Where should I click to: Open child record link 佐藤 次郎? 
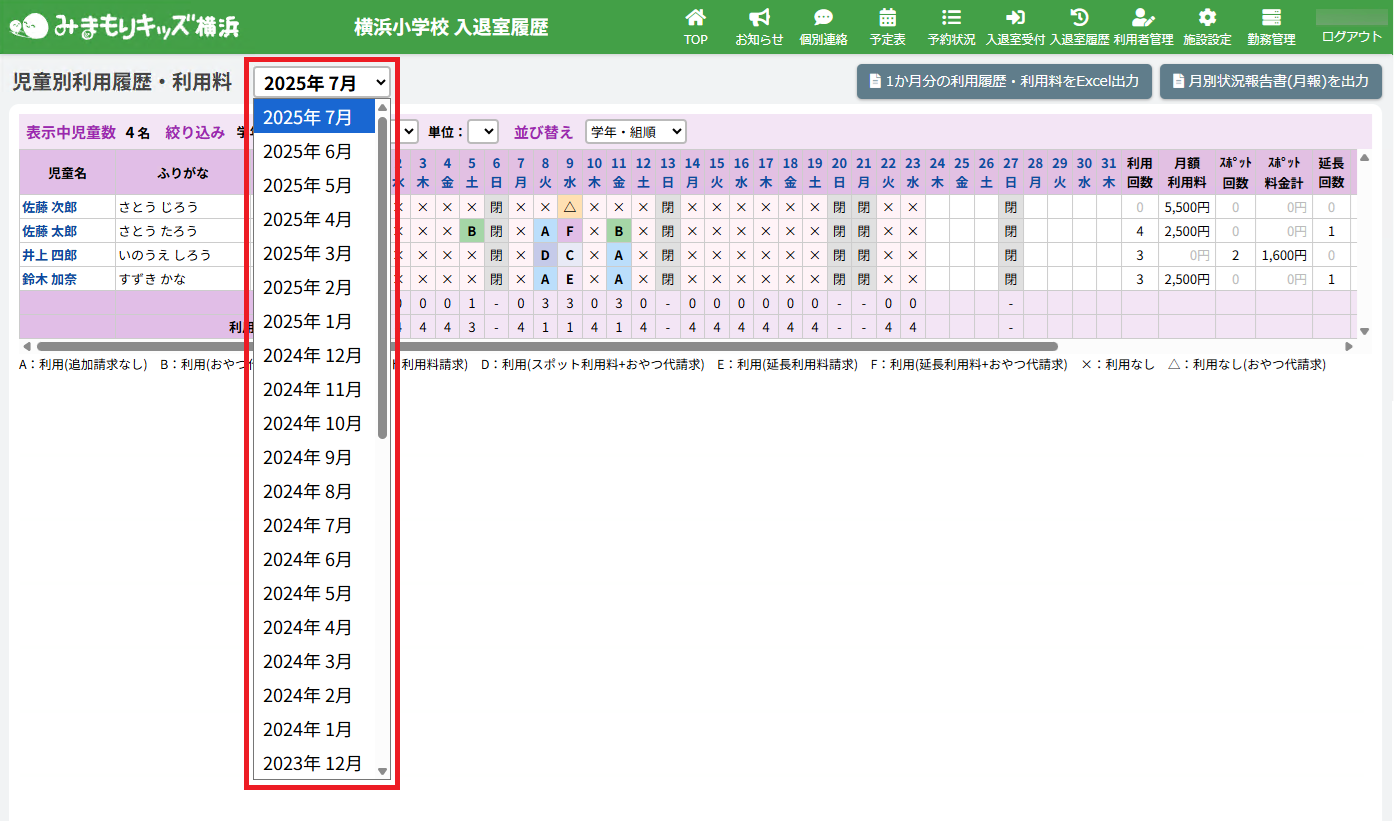coord(49,207)
